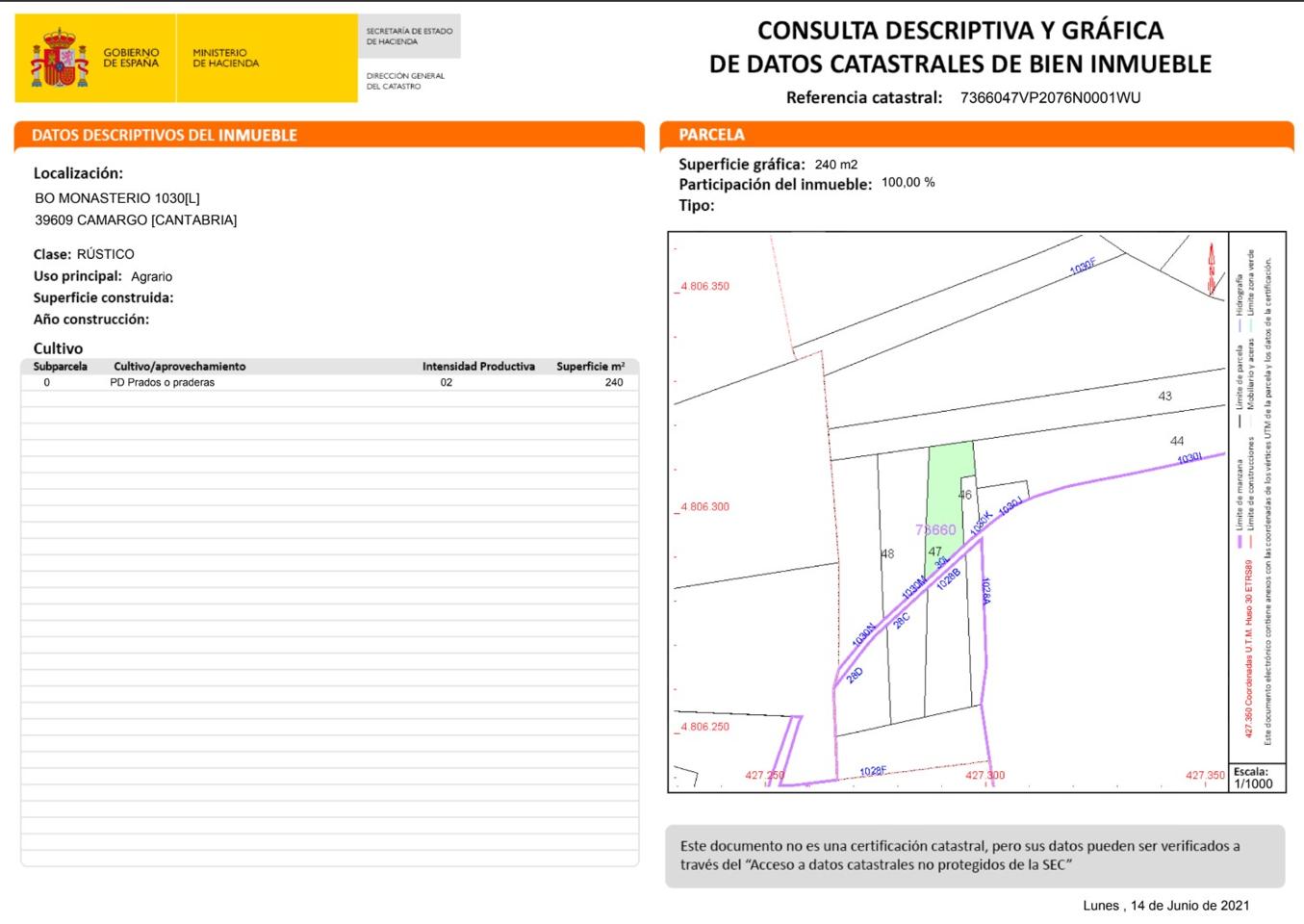Image resolution: width=1304 pixels, height=924 pixels.
Task: Click the purple '73660' block label
Action: [x=935, y=529]
